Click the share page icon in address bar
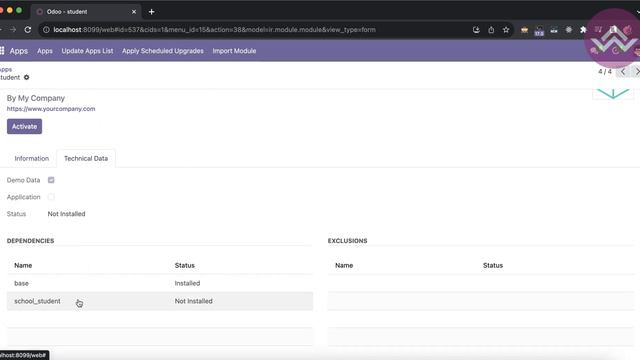 click(x=491, y=29)
